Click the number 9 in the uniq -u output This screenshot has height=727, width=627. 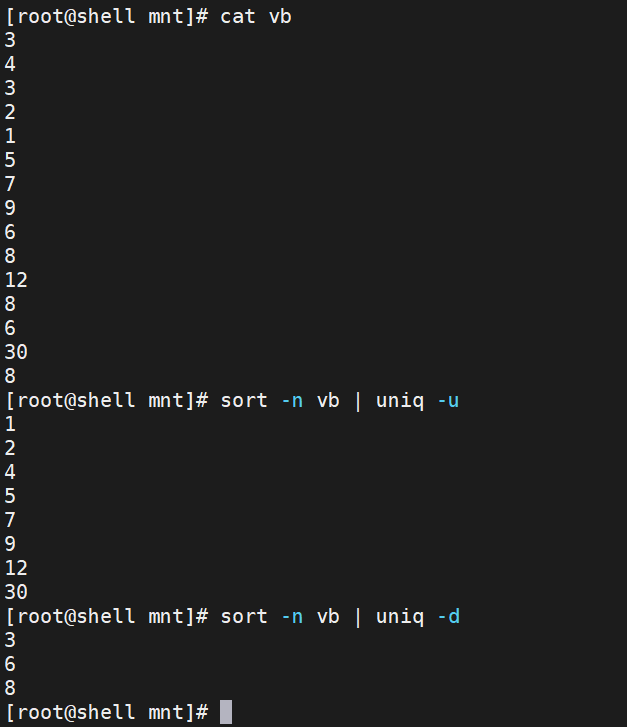[10, 544]
